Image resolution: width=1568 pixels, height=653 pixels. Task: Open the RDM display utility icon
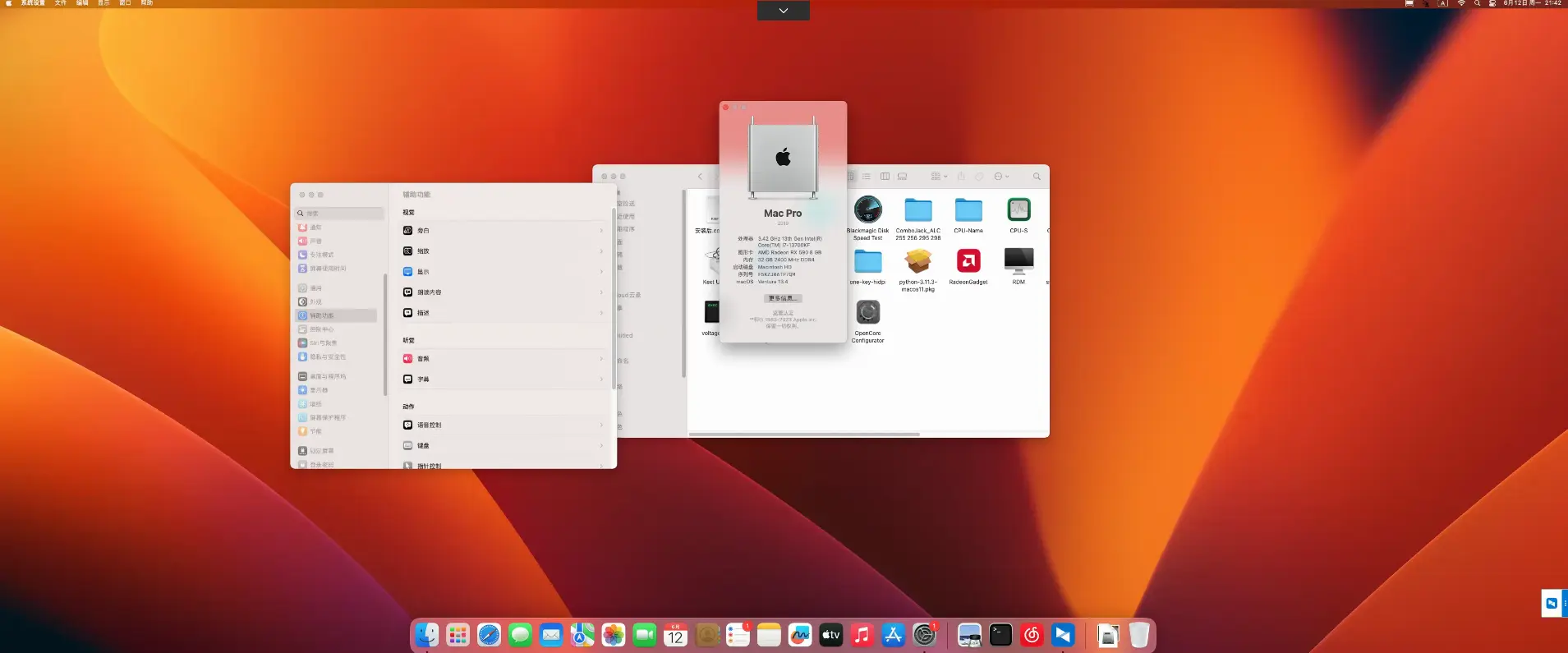point(1019,261)
